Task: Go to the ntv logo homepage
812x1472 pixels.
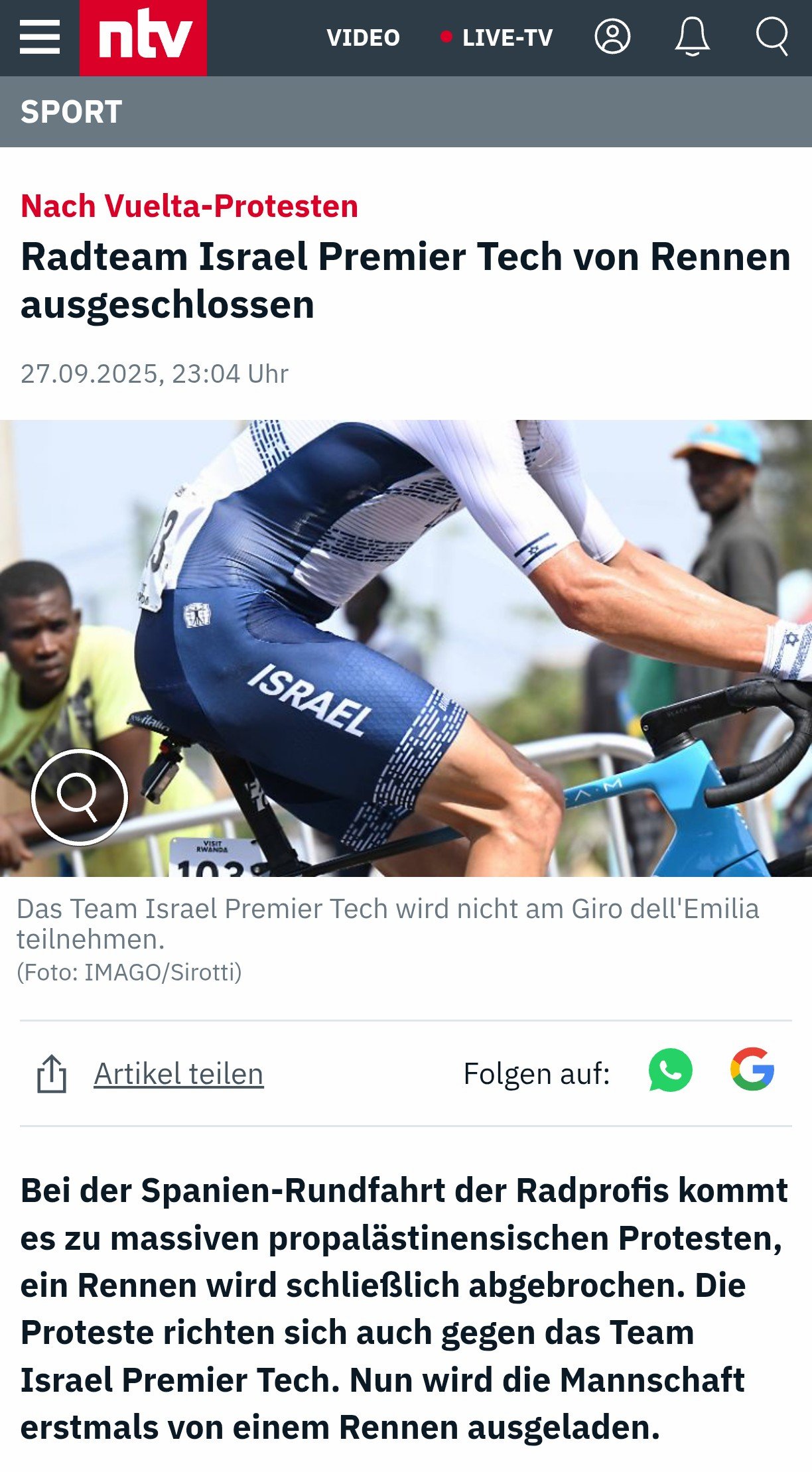Action: click(143, 38)
